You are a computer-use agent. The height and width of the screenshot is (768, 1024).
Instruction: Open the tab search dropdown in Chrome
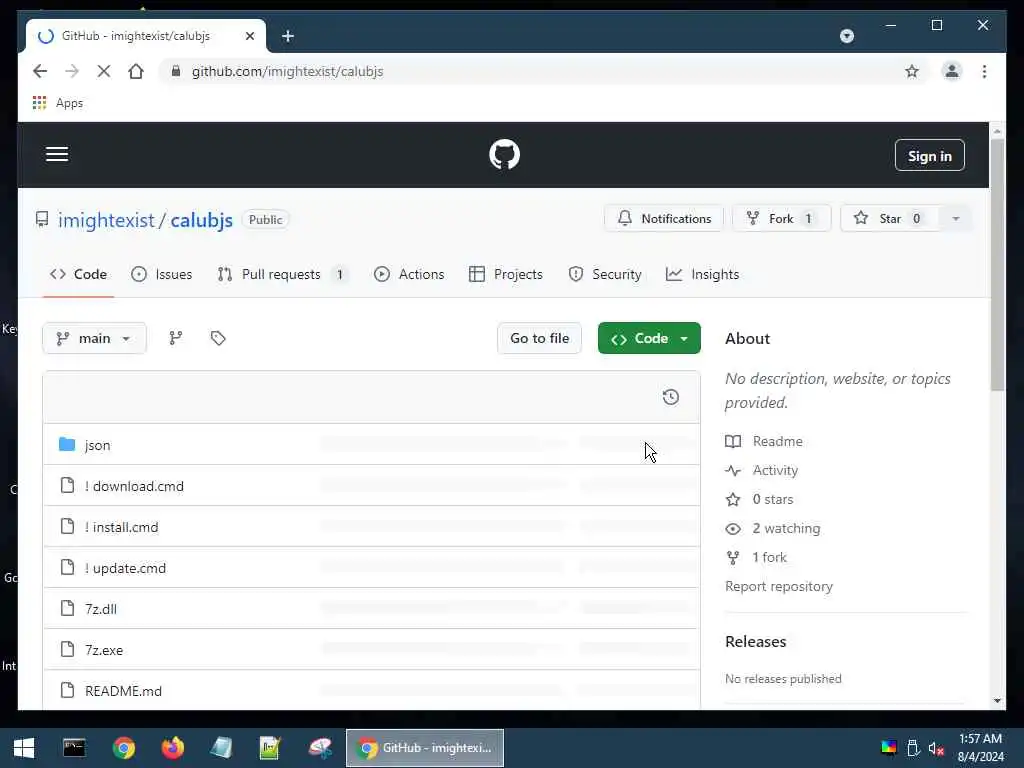[847, 36]
